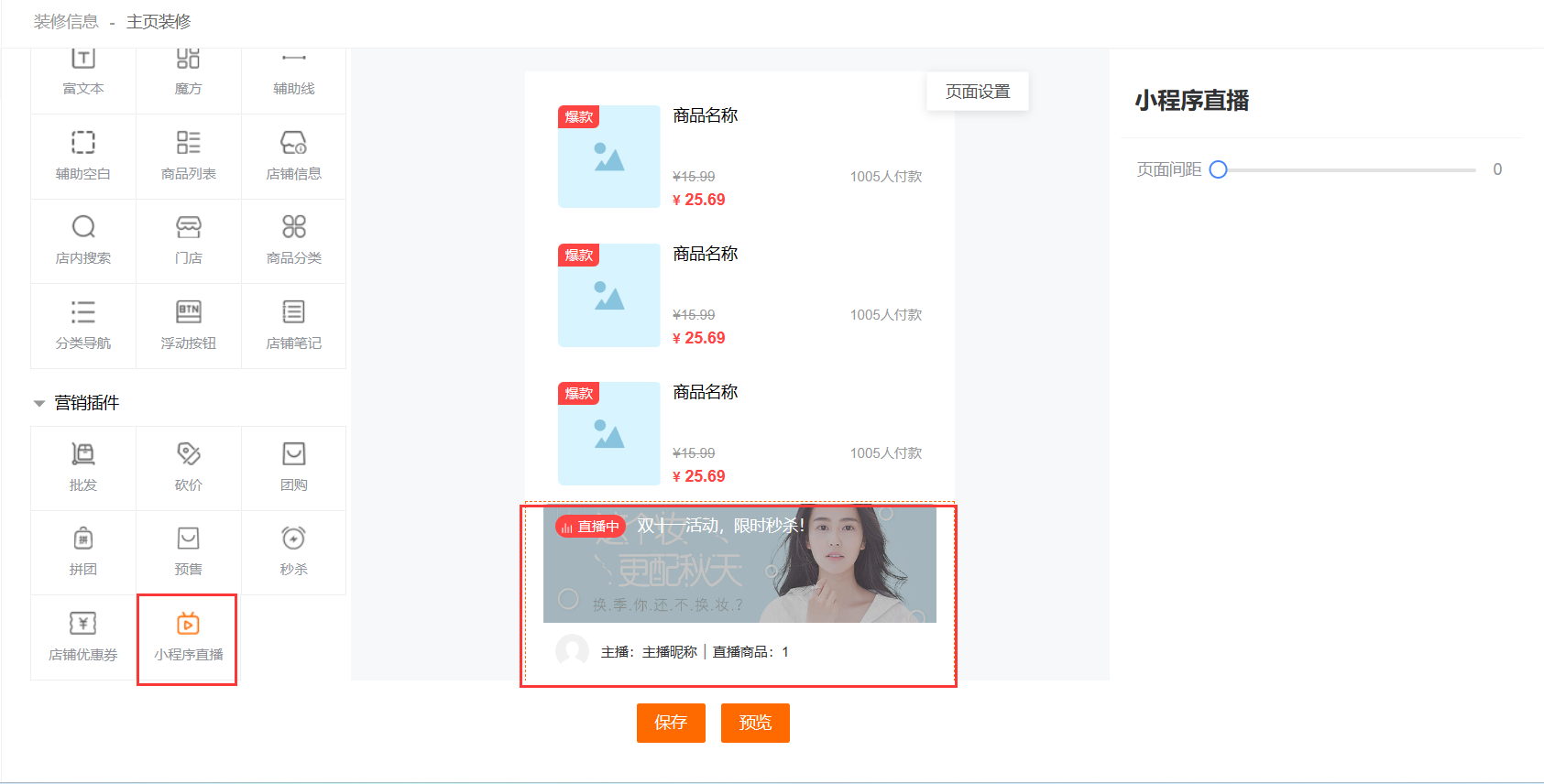Choose the 秒杀 flash sale plugin

(293, 552)
